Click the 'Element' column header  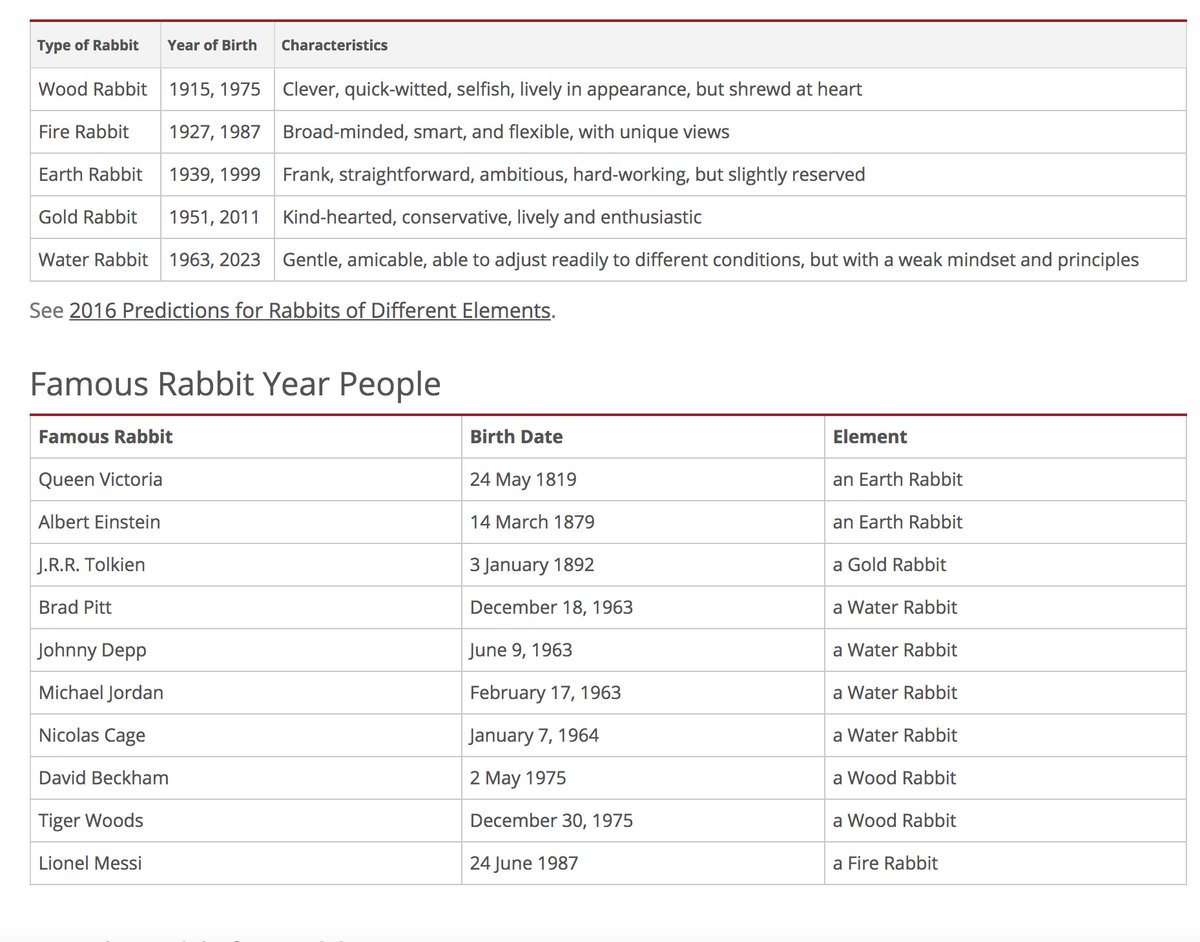click(1005, 437)
